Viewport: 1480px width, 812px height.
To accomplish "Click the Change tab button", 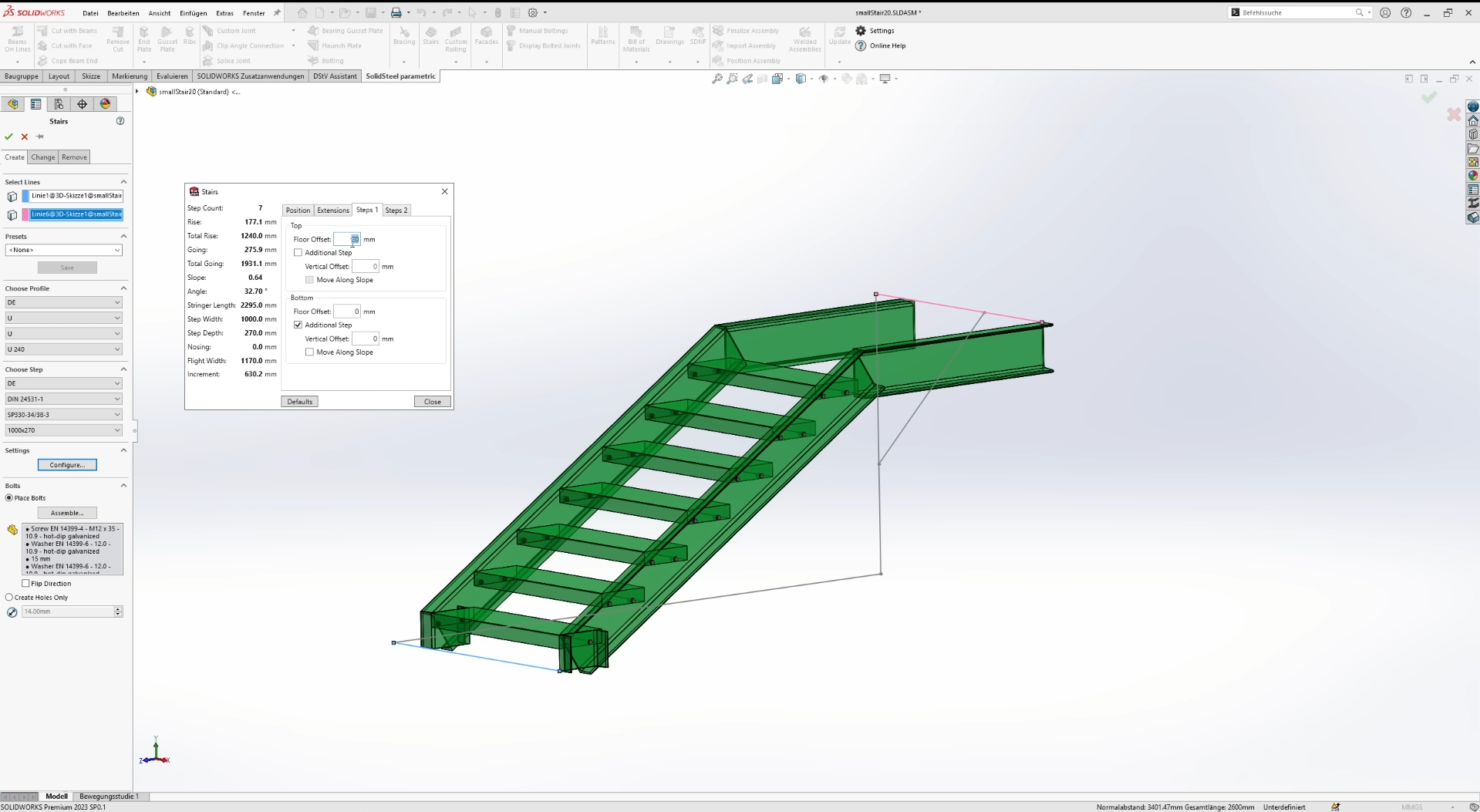I will coord(43,157).
